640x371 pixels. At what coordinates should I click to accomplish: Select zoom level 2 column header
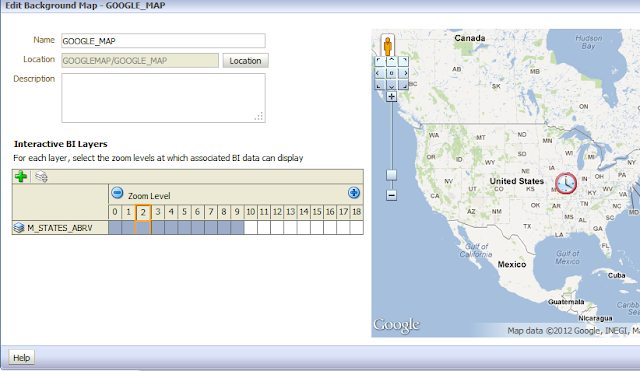tap(143, 212)
